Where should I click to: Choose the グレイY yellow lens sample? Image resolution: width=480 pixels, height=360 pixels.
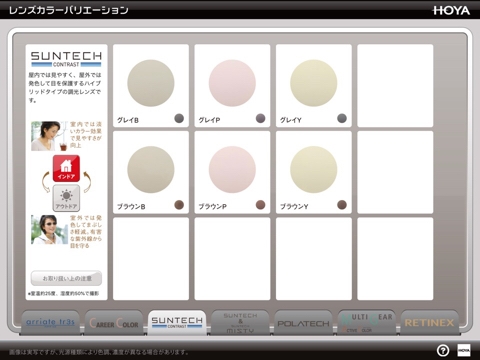[314, 83]
